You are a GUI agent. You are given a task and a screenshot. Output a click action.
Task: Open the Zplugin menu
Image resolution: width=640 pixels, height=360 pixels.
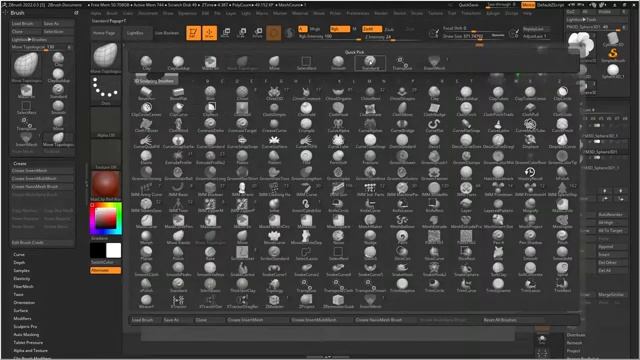493,13
